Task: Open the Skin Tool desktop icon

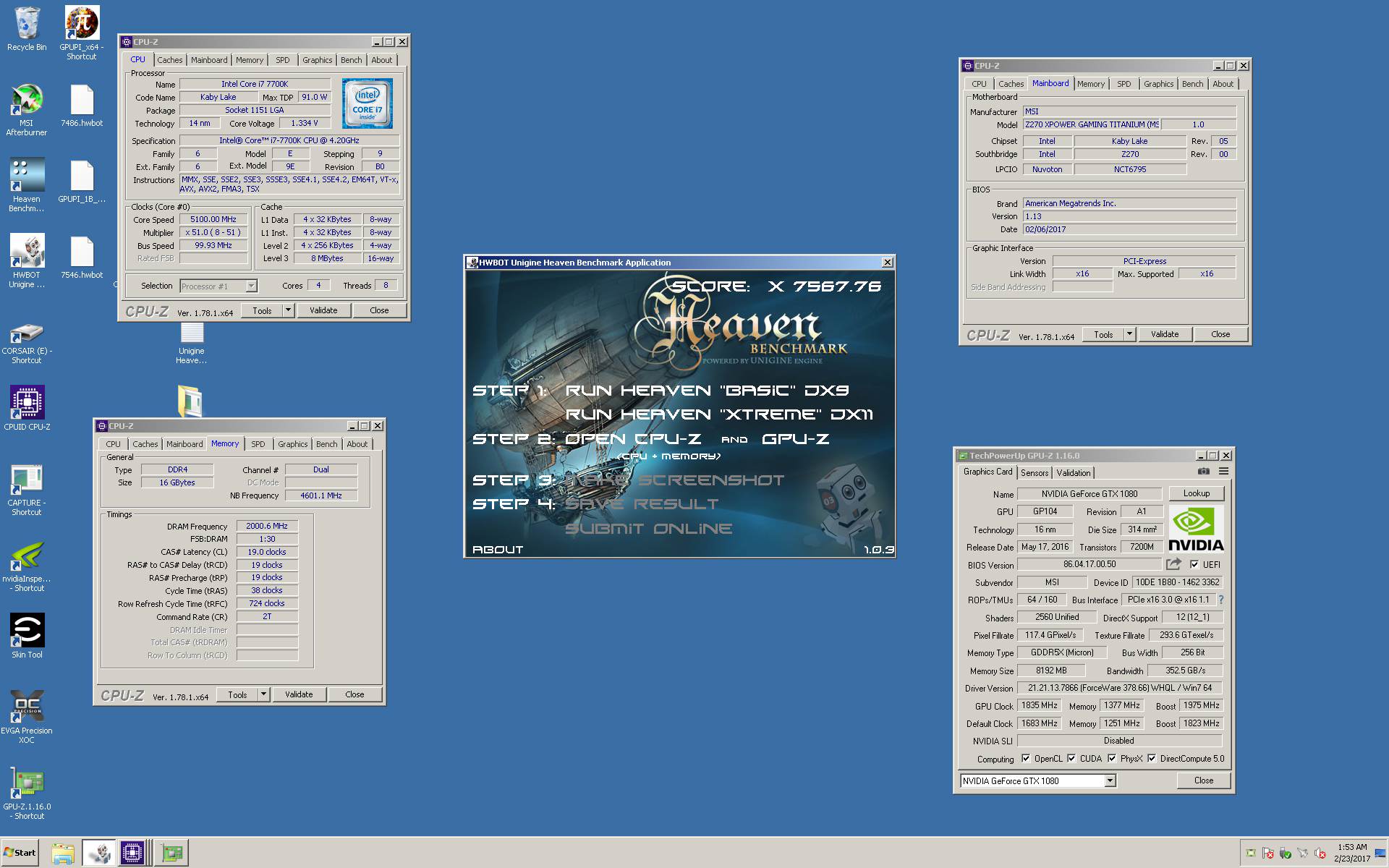Action: pyautogui.click(x=27, y=636)
